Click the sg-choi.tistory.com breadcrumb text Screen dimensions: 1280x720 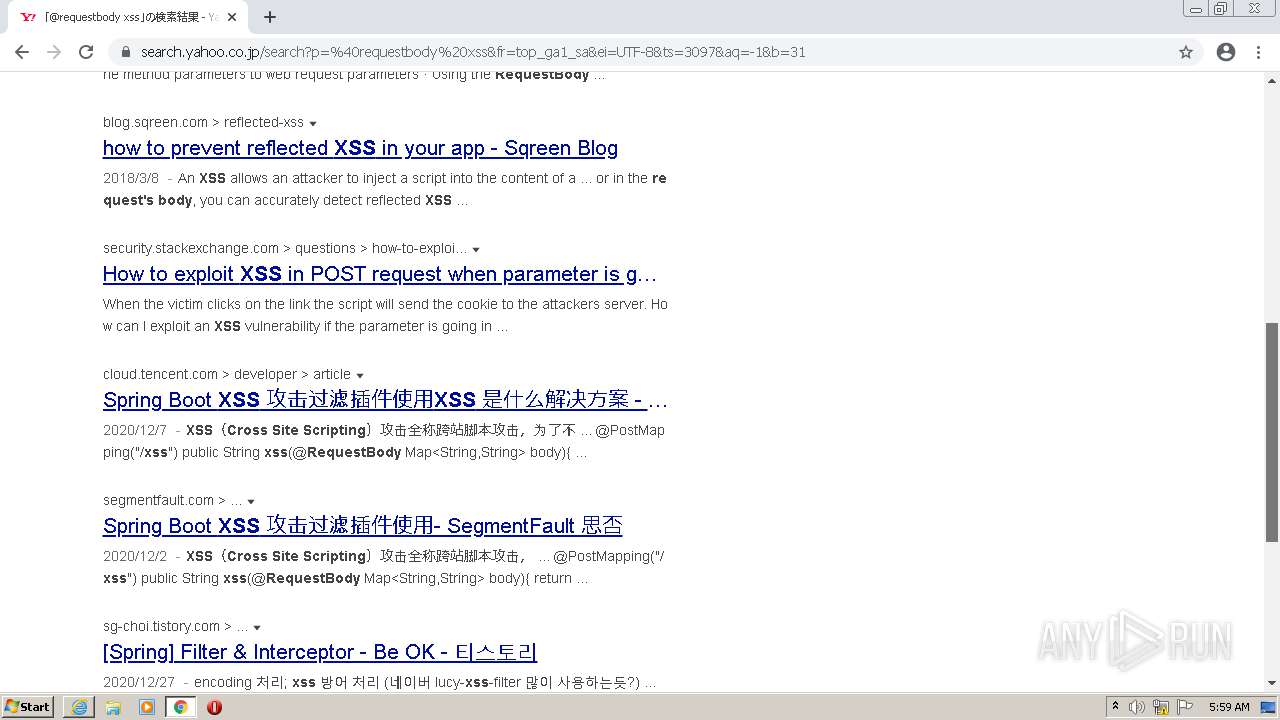pyautogui.click(x=175, y=626)
